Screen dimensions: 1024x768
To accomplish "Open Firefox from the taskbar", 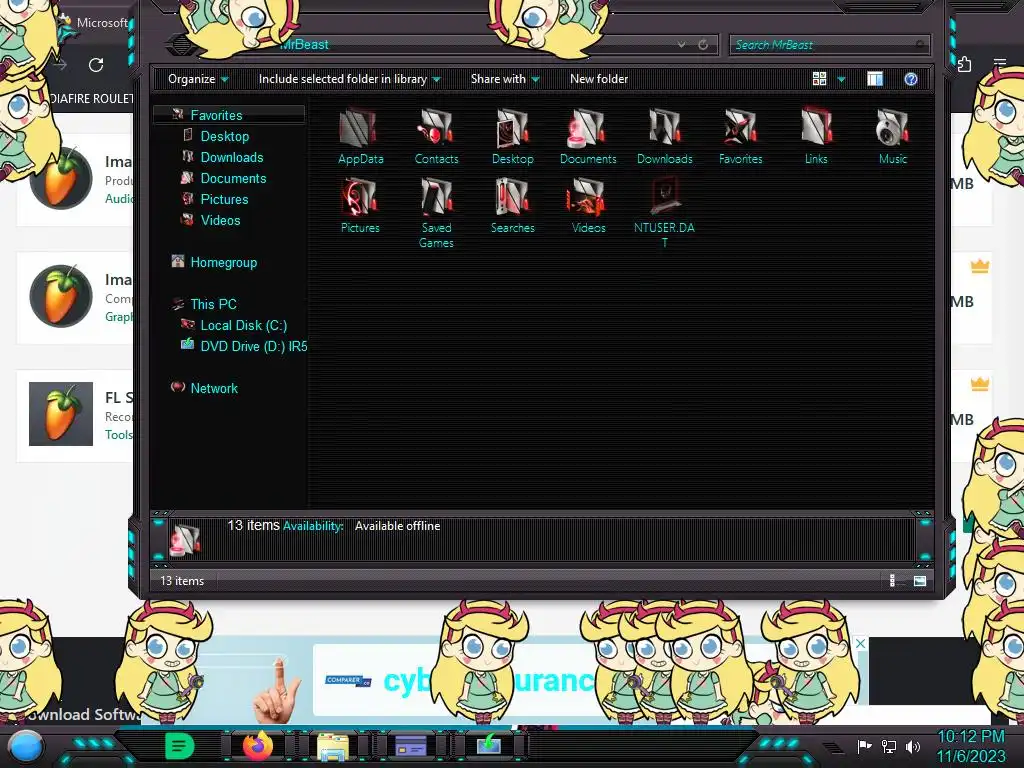I will (257, 745).
